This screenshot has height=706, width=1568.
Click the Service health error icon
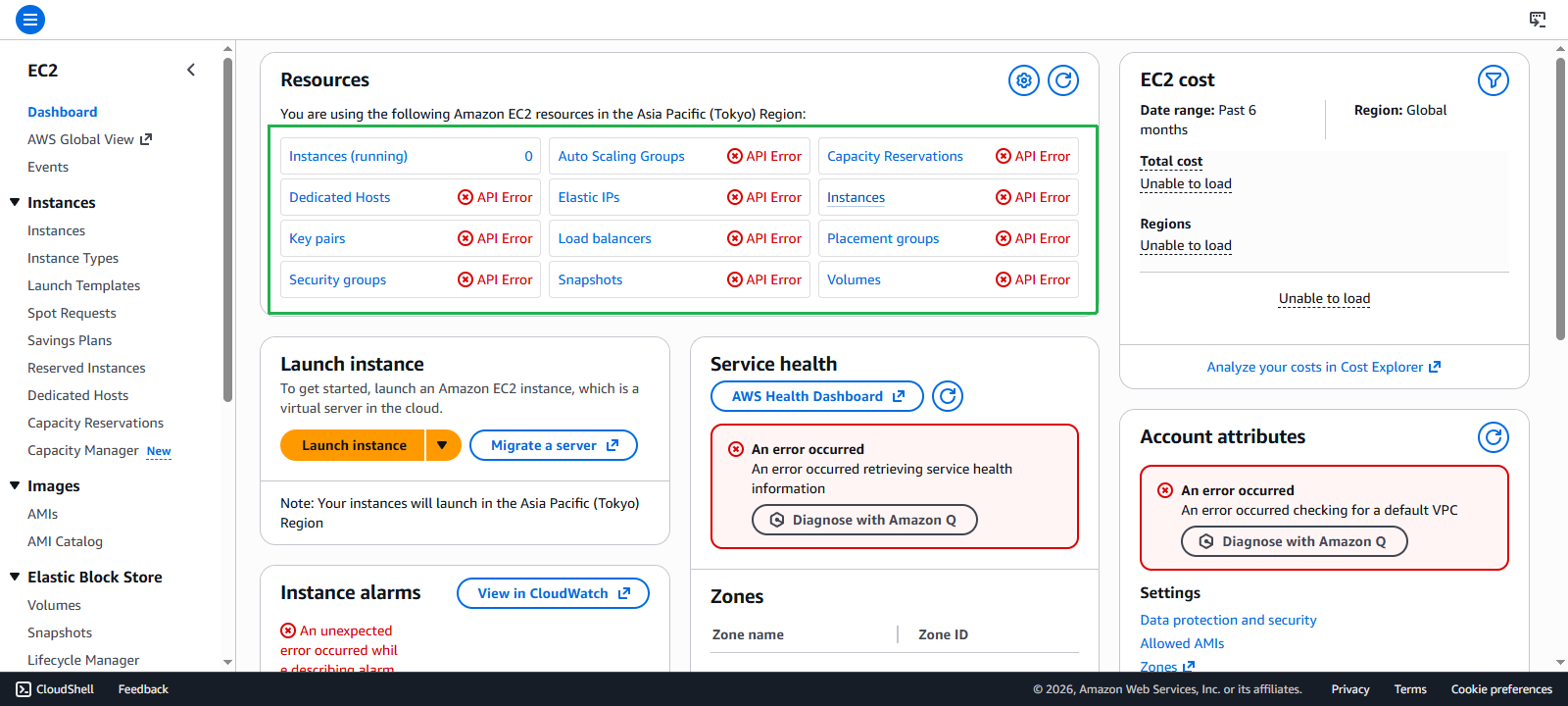tap(736, 449)
